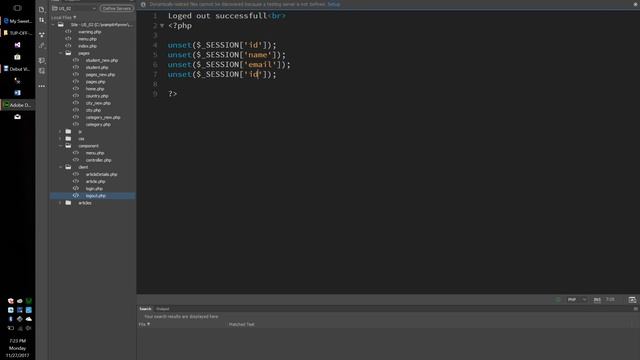Open the site selector dropdown

[x=74, y=8]
